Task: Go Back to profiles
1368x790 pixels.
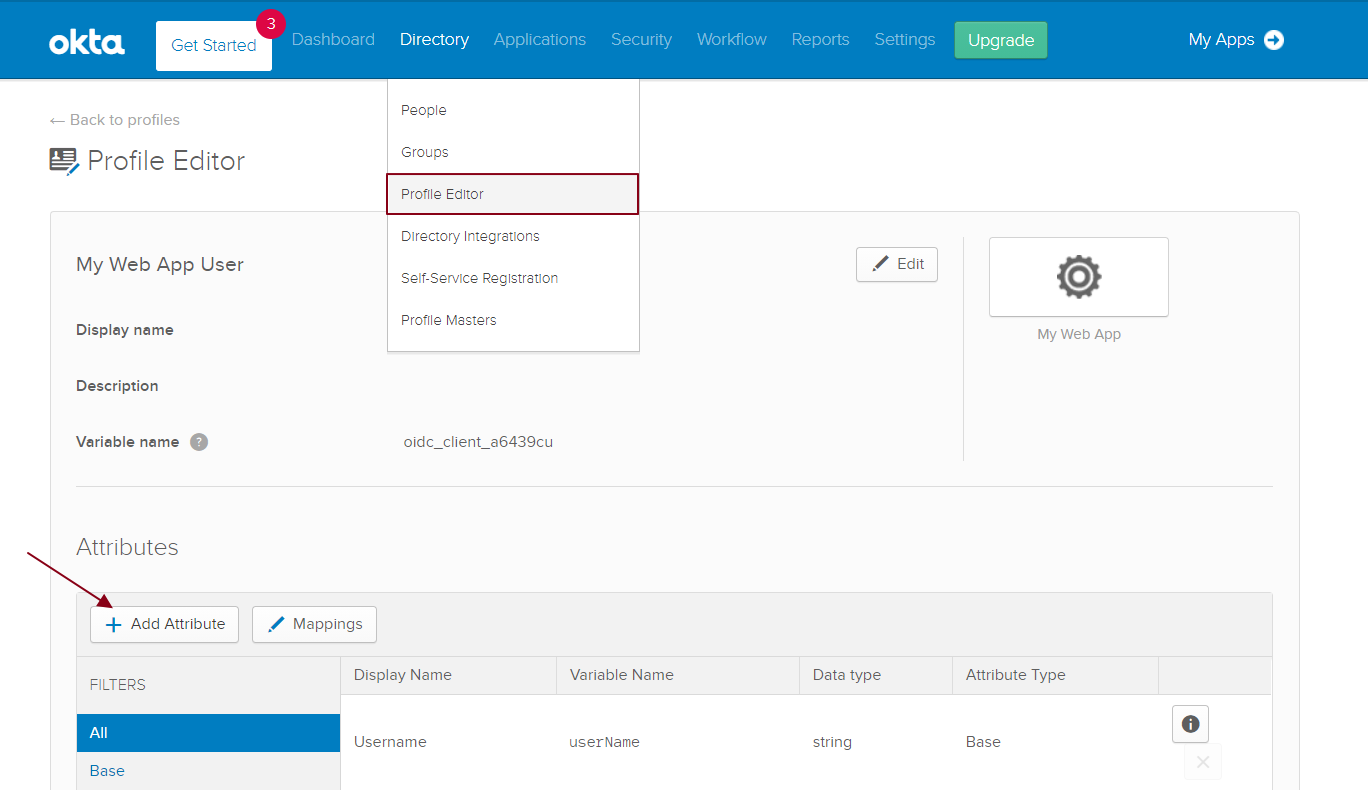Action: (x=114, y=119)
